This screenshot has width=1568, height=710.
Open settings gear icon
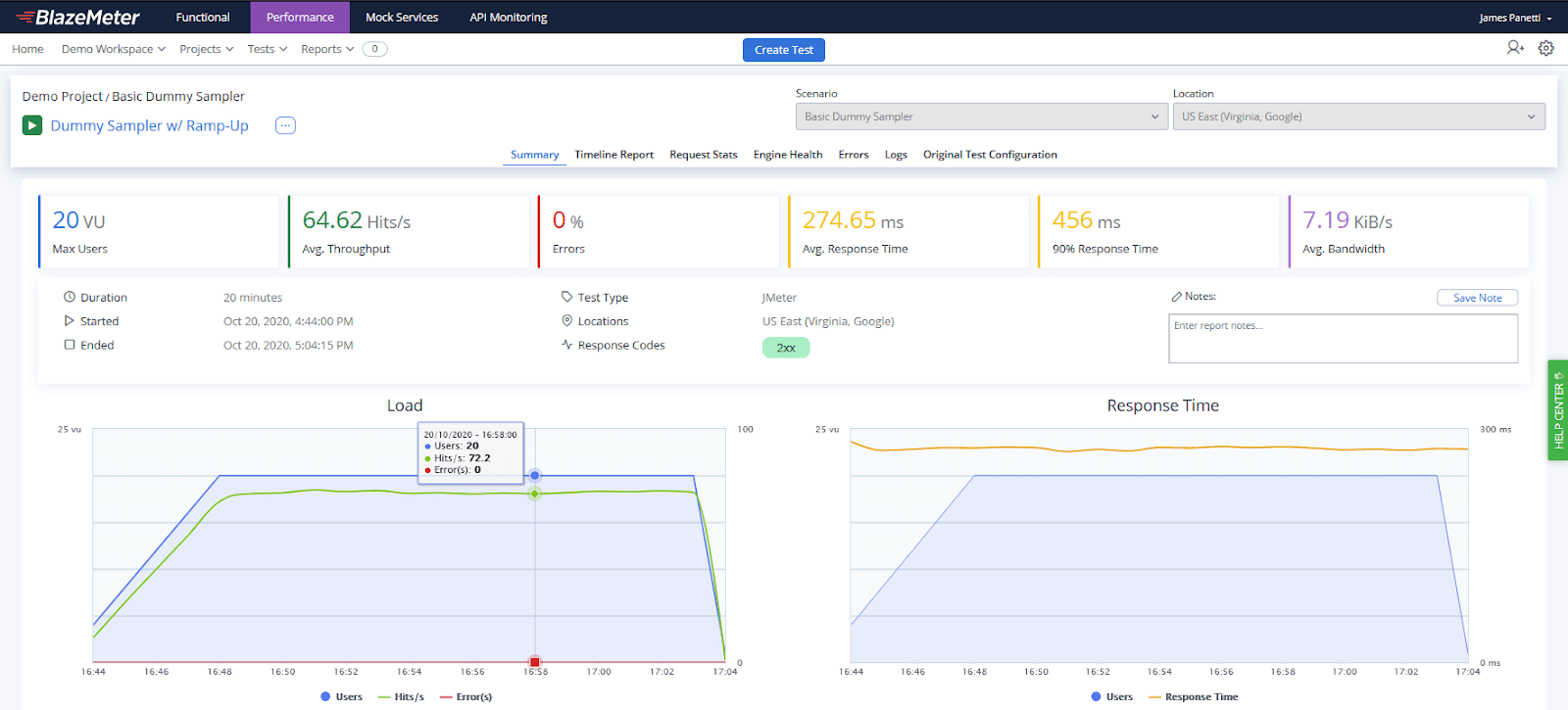coord(1546,48)
